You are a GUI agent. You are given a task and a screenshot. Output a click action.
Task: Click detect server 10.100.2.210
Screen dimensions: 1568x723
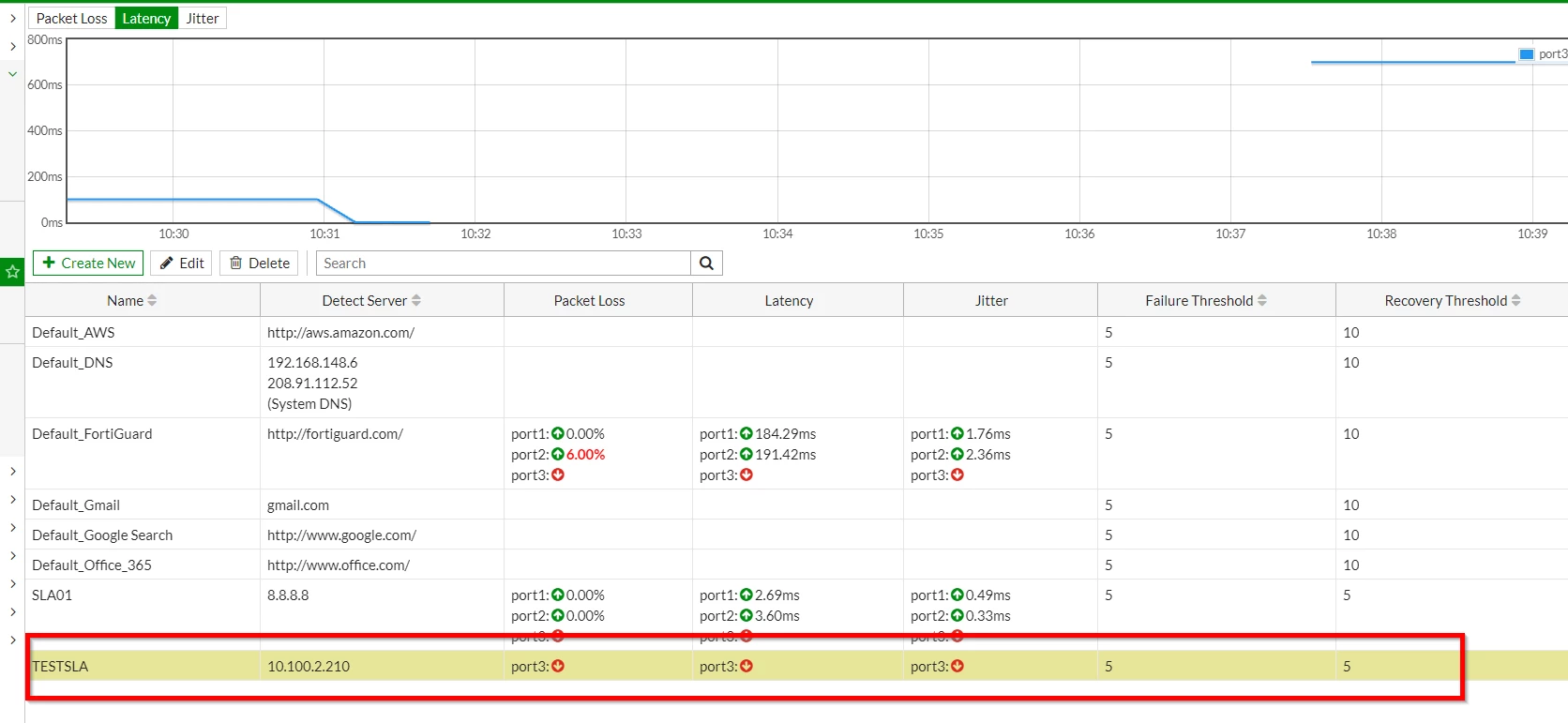[309, 667]
